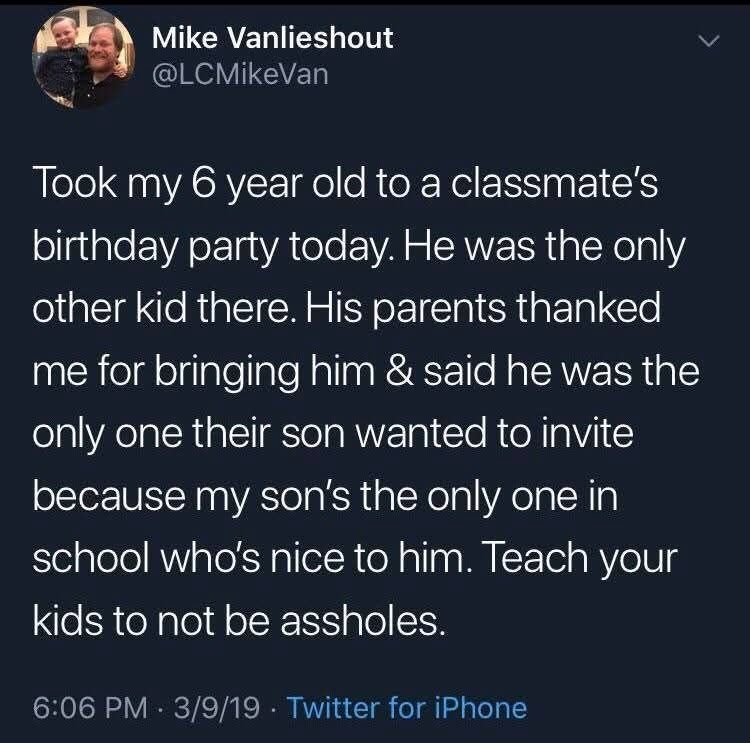Click the Mike Vanlieshout display name
The width and height of the screenshot is (750, 743).
(x=273, y=37)
